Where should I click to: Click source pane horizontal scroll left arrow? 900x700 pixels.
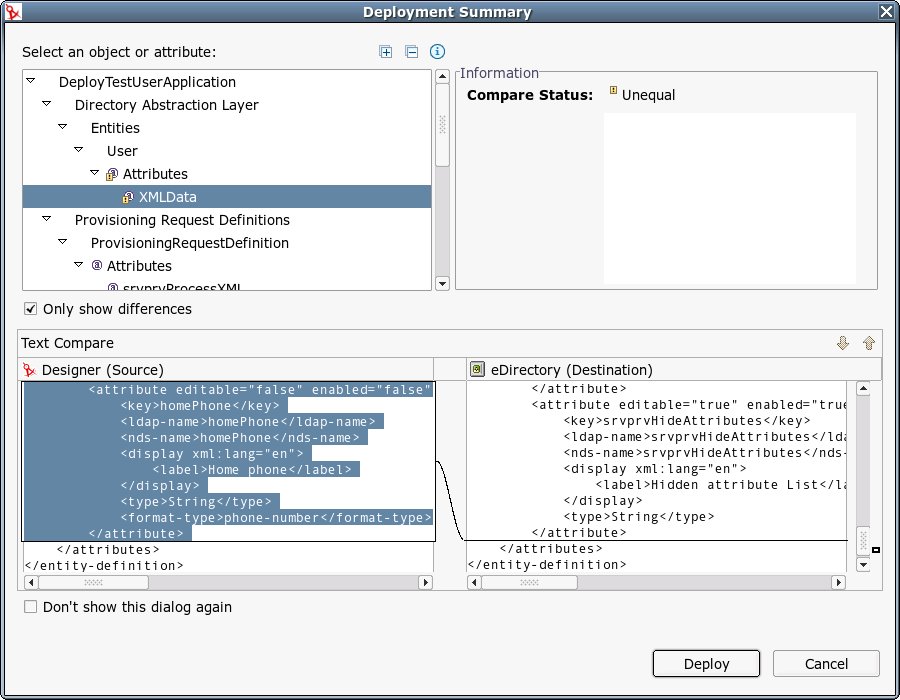[x=31, y=582]
